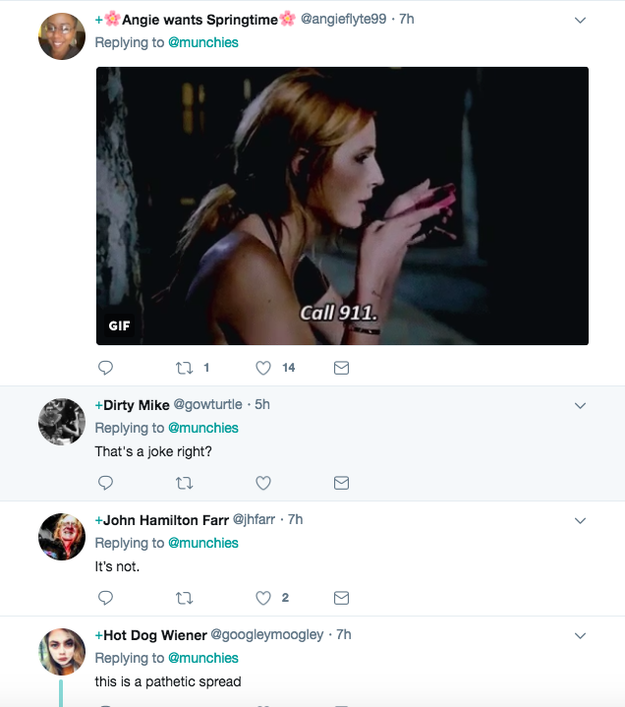Retweet "That's a joke right?" tweet

click(184, 483)
